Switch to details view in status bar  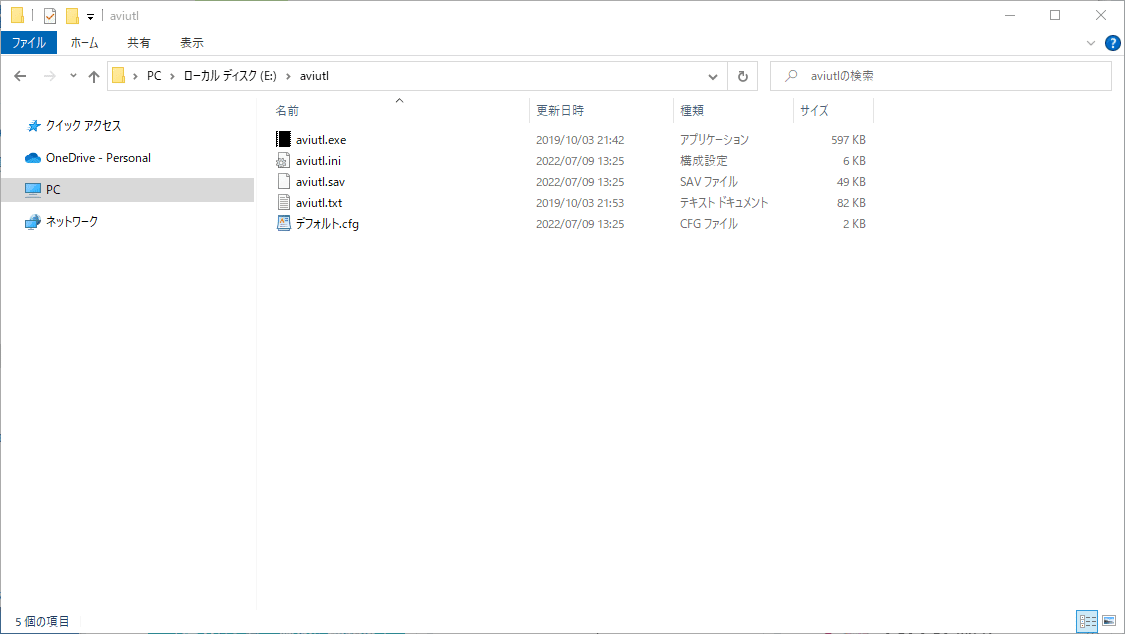point(1088,621)
